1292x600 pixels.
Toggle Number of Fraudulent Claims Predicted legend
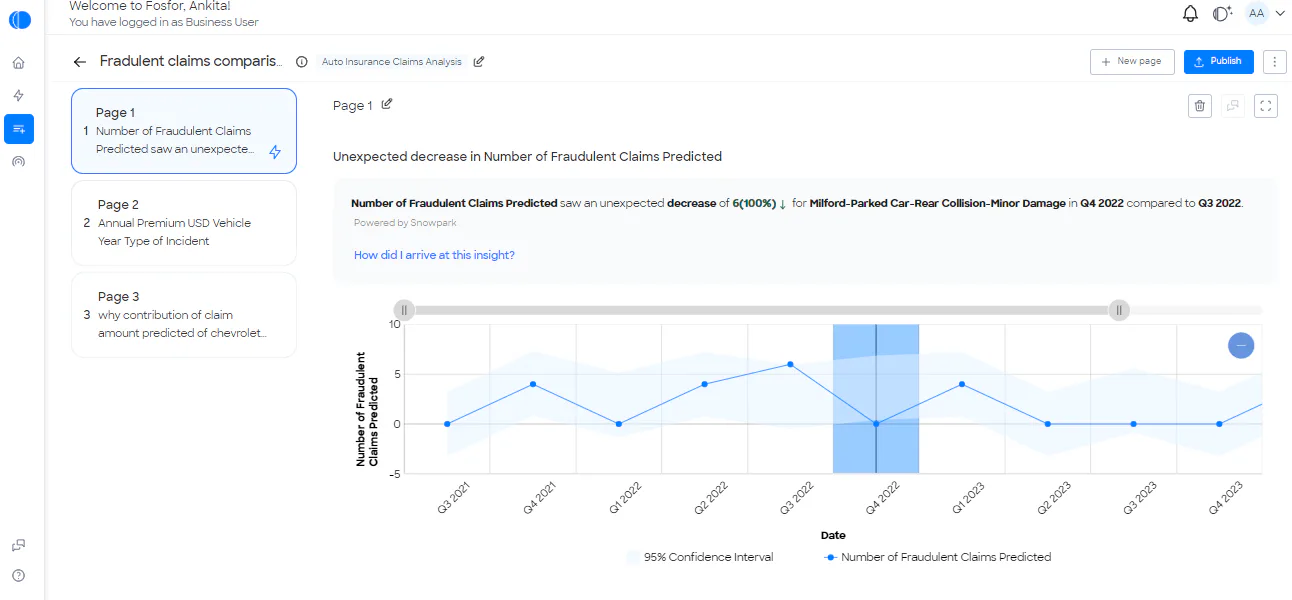937,557
